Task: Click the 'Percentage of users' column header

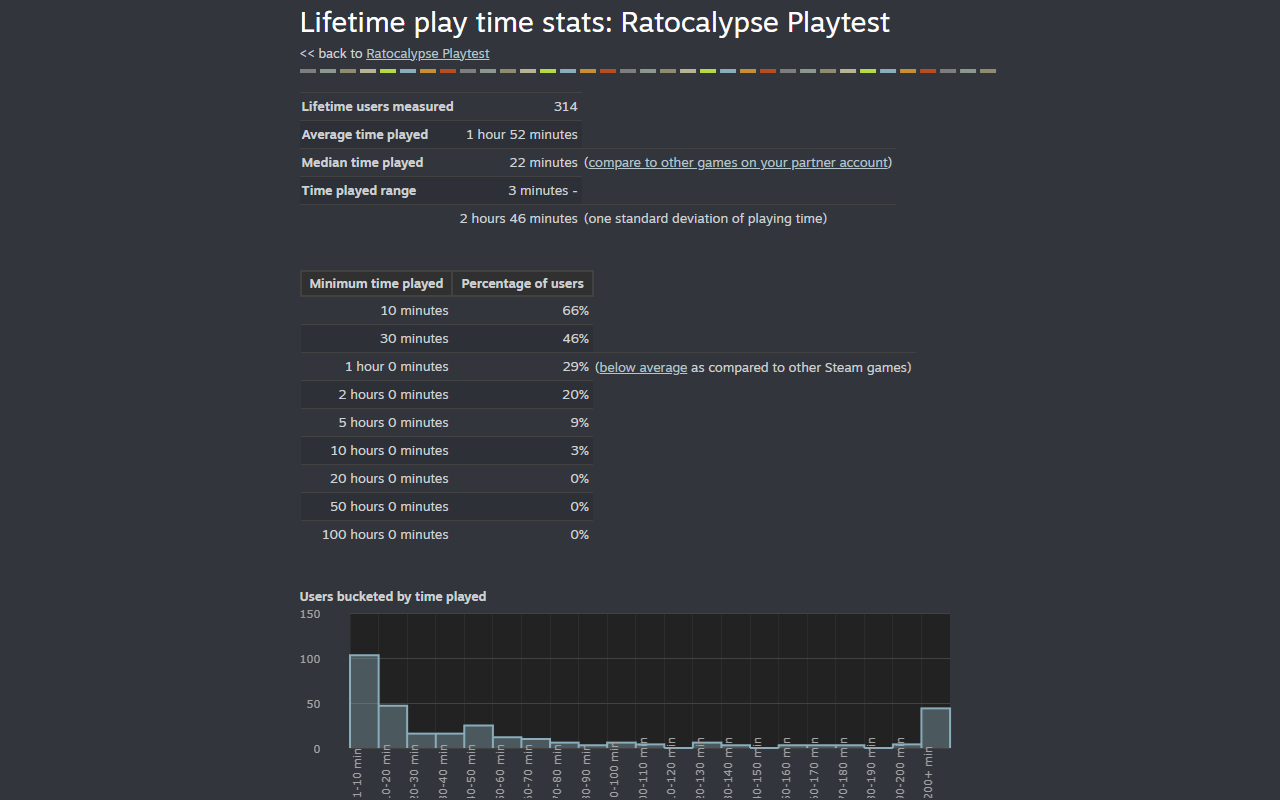Action: coord(523,283)
